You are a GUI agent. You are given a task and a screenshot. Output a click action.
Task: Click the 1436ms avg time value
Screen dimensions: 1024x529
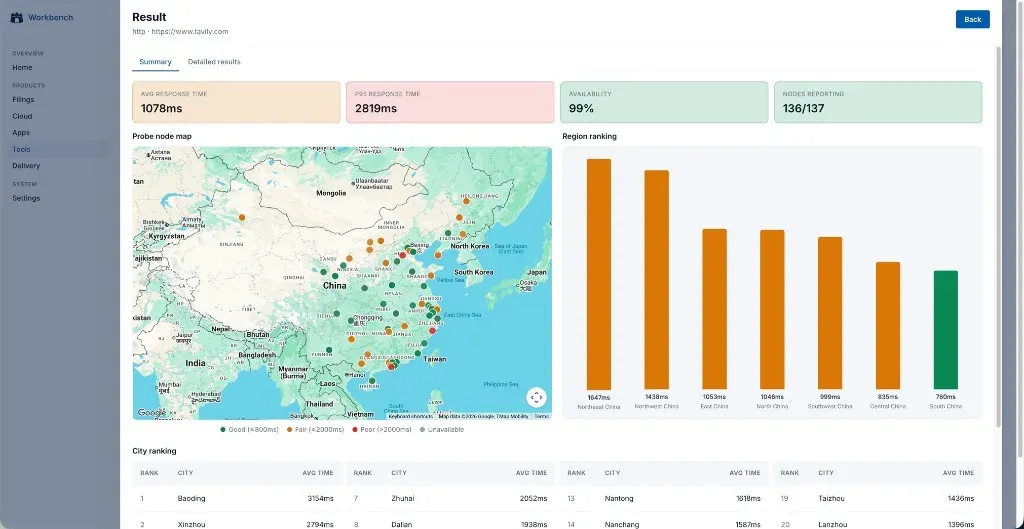point(961,498)
